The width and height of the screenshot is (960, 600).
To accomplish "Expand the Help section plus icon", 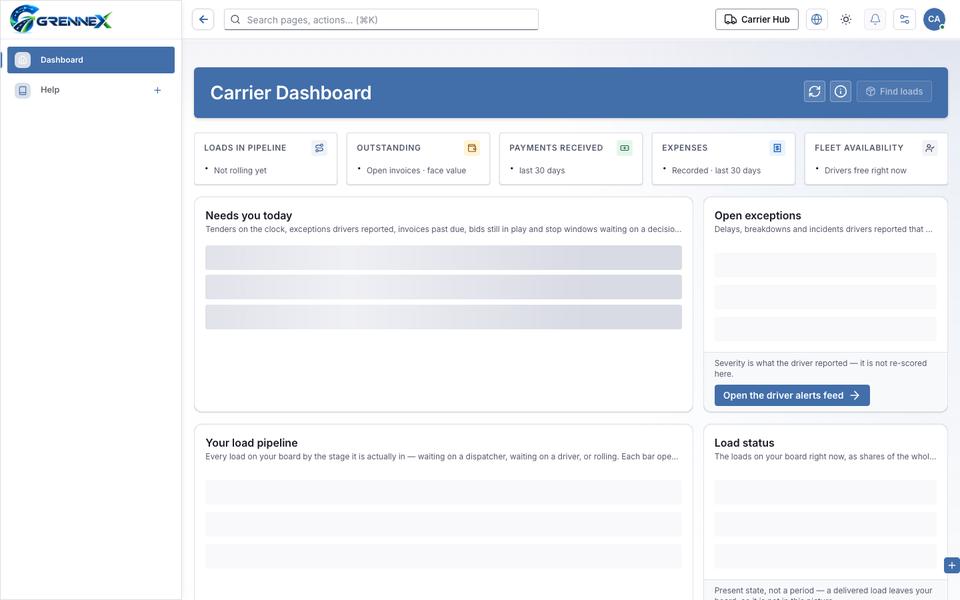I will (157, 90).
